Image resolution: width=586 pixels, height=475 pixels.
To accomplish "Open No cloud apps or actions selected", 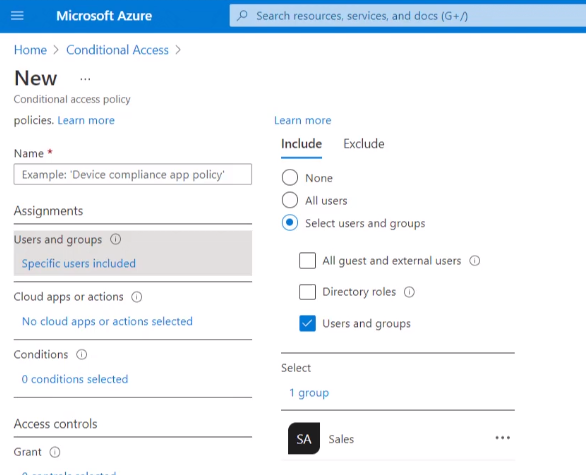I will (x=107, y=321).
